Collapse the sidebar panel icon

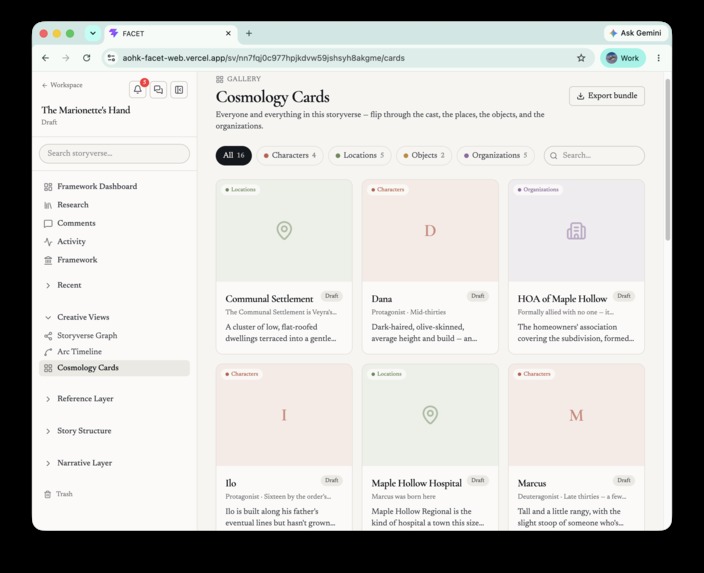(x=179, y=89)
